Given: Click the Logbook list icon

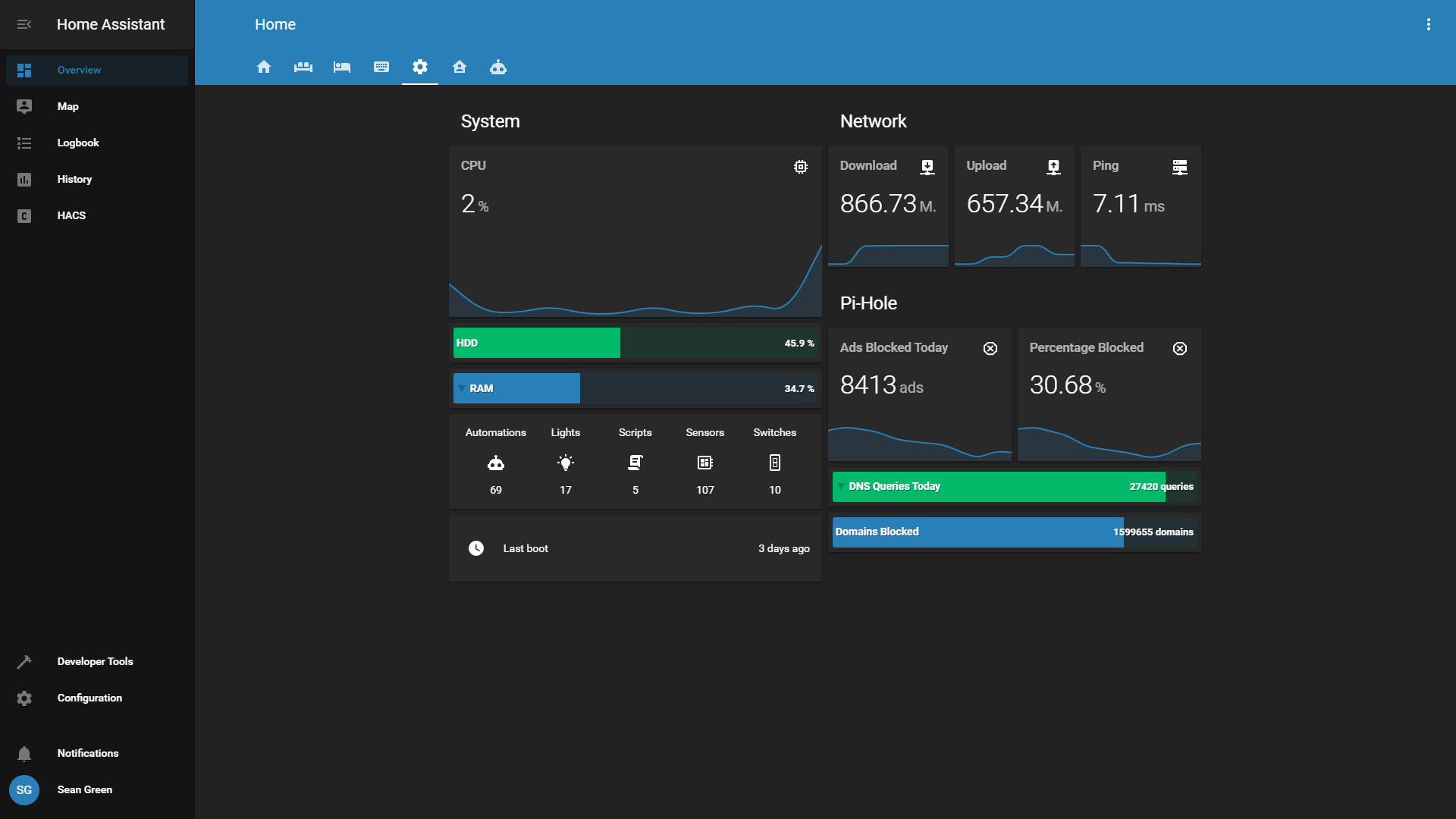Looking at the screenshot, I should coord(24,143).
